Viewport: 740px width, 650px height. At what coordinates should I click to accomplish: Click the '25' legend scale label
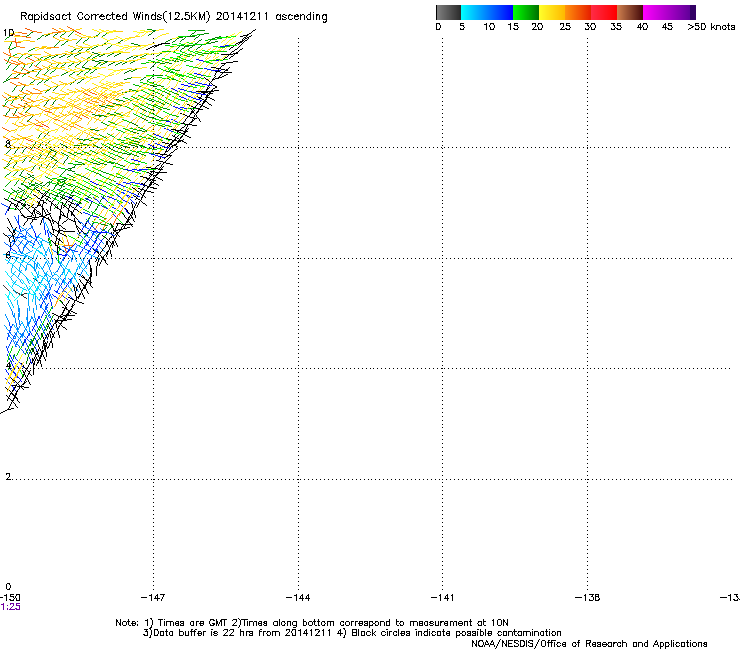565,27
